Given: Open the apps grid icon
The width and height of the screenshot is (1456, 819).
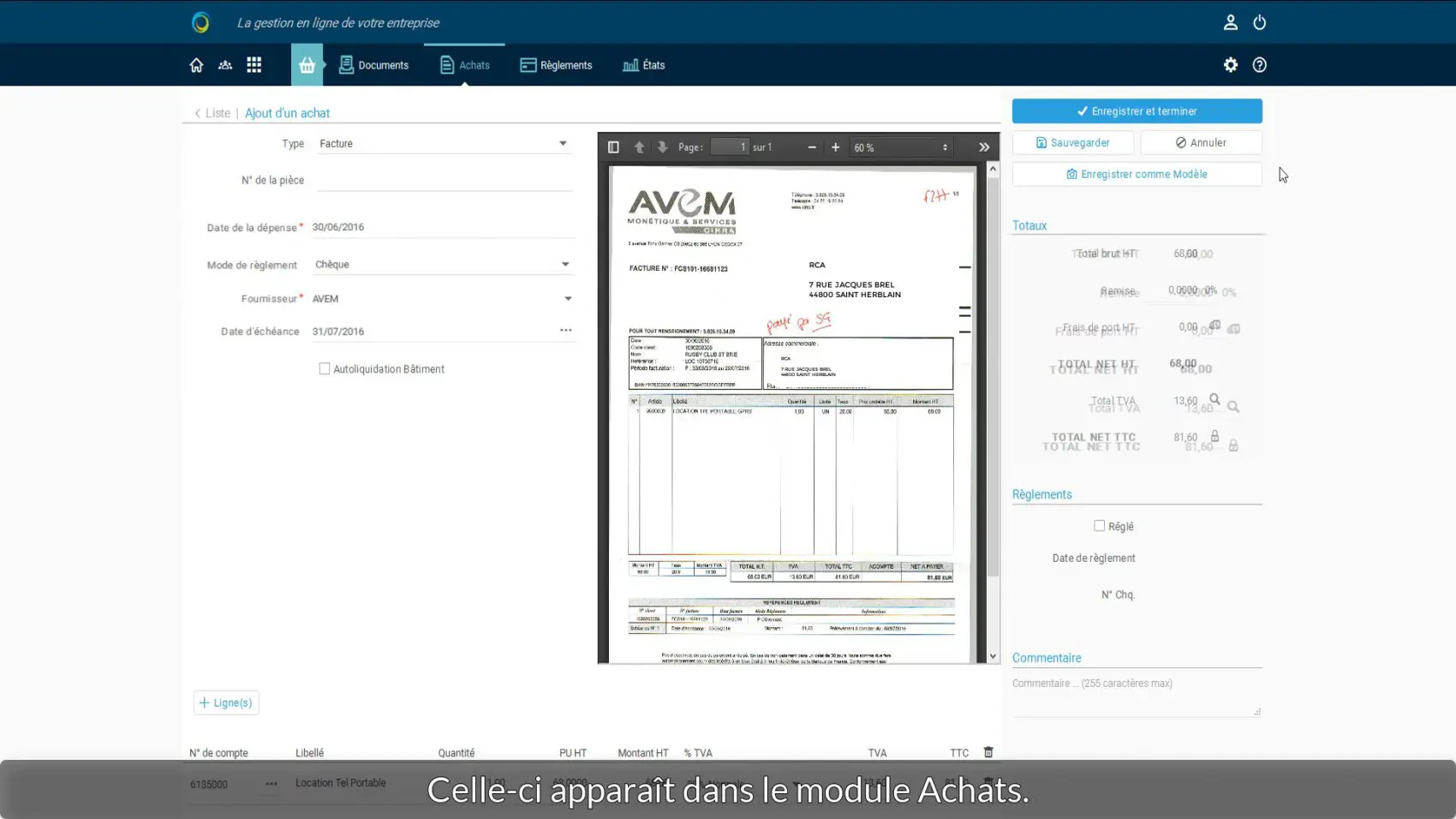Looking at the screenshot, I should pyautogui.click(x=254, y=65).
